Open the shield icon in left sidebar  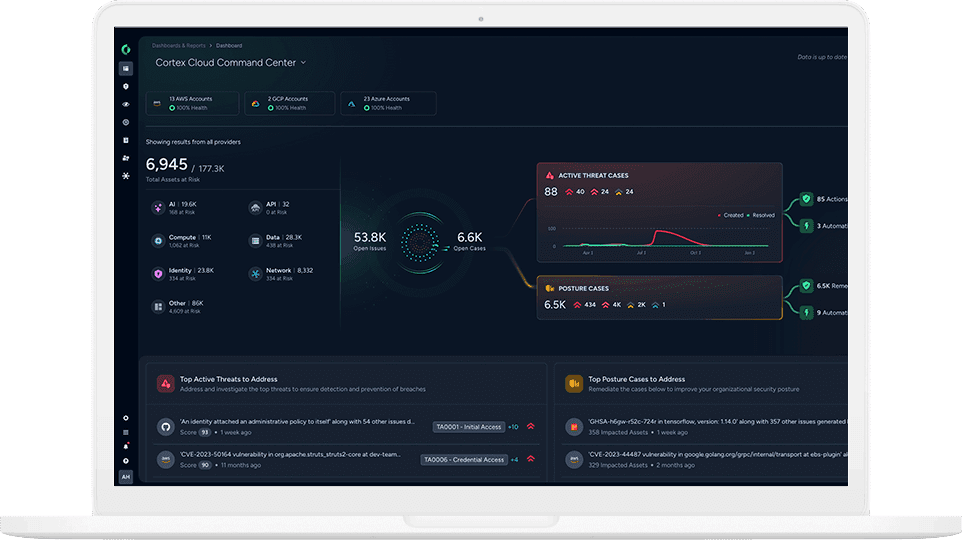click(x=126, y=87)
